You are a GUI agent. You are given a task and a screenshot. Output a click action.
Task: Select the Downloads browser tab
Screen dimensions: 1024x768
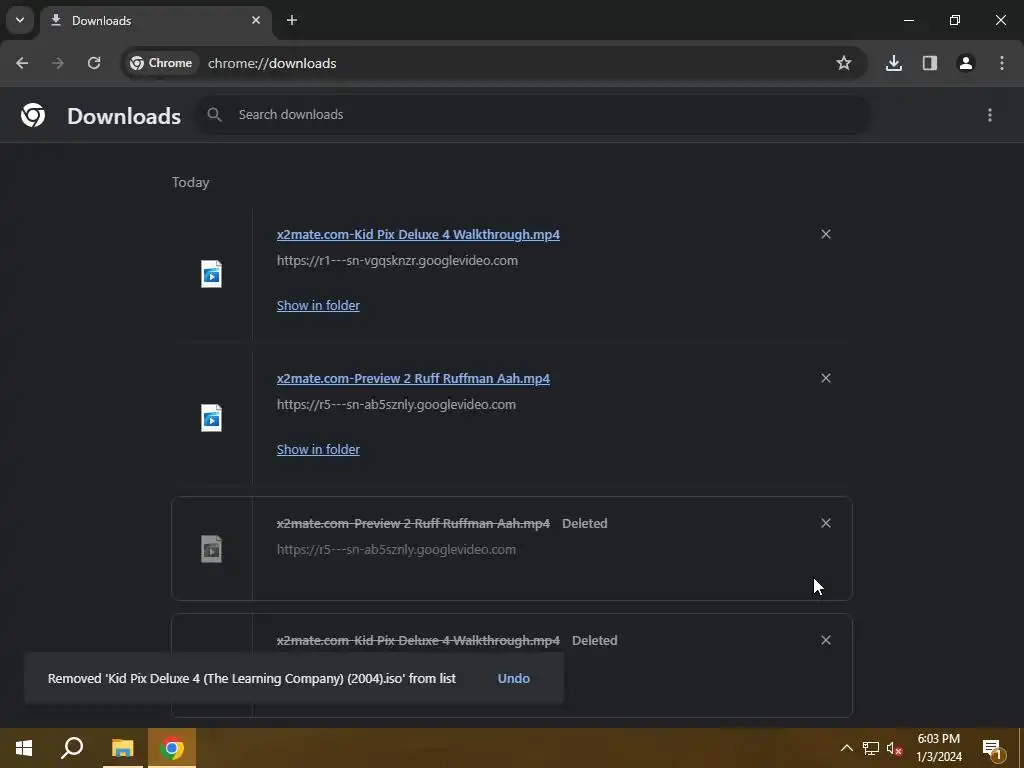155,21
